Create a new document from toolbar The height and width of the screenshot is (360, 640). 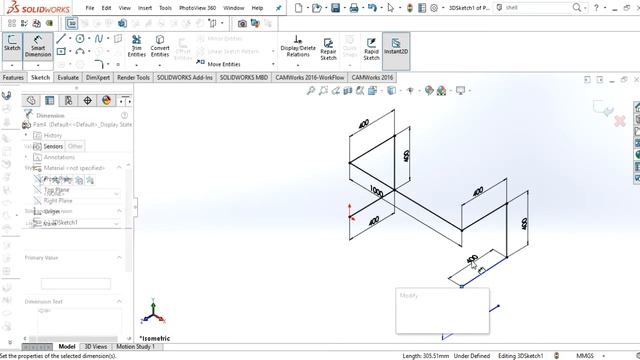coord(298,8)
